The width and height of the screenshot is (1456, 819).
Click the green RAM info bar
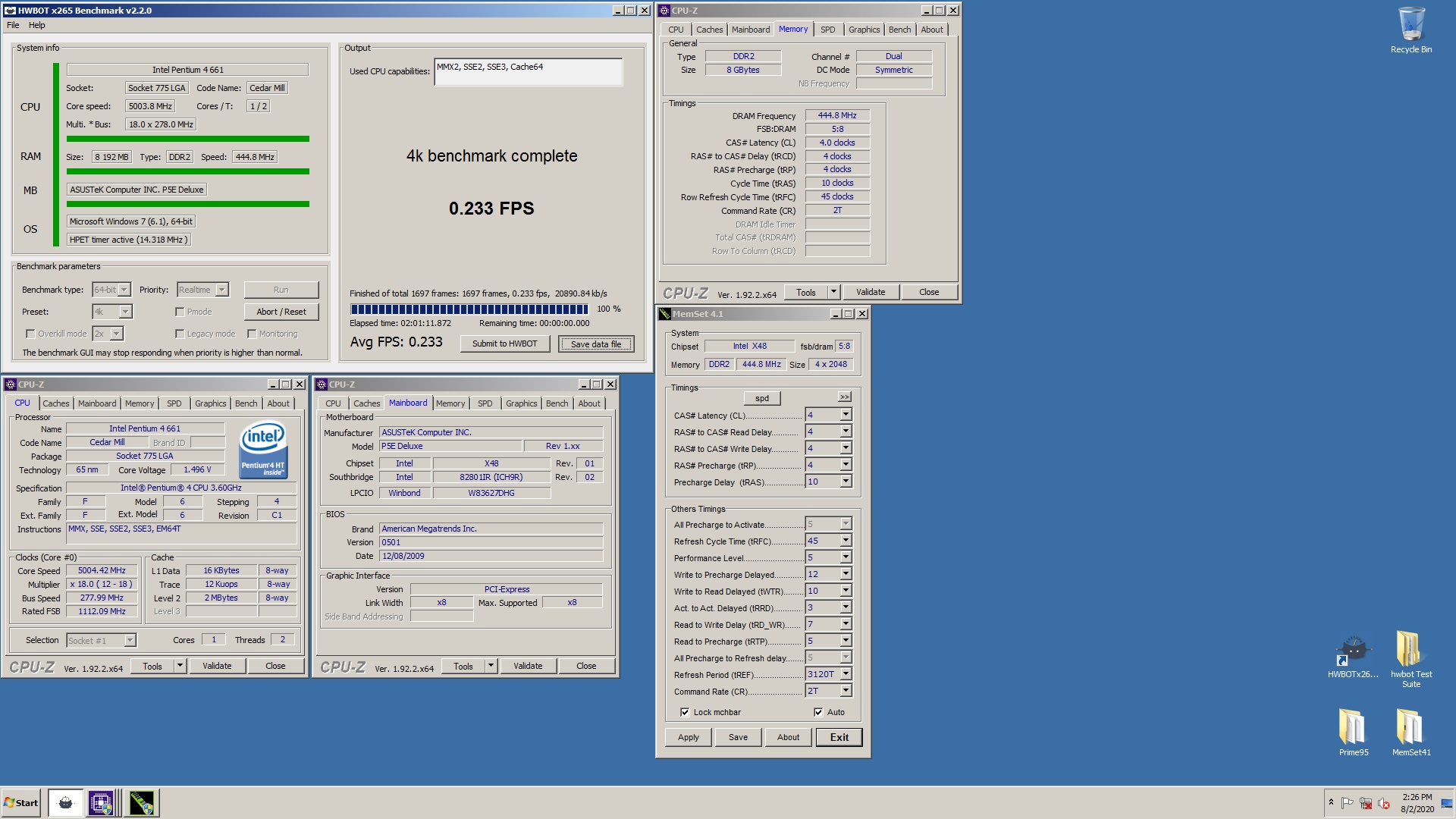click(188, 171)
